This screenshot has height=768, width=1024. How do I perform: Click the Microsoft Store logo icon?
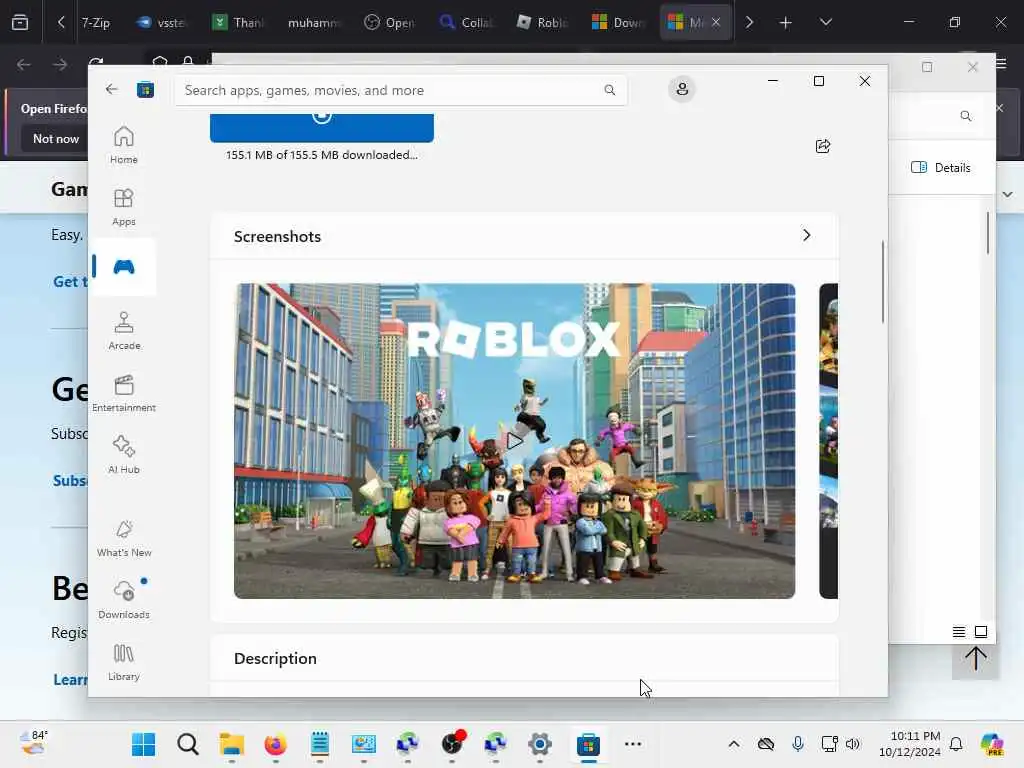click(x=145, y=89)
